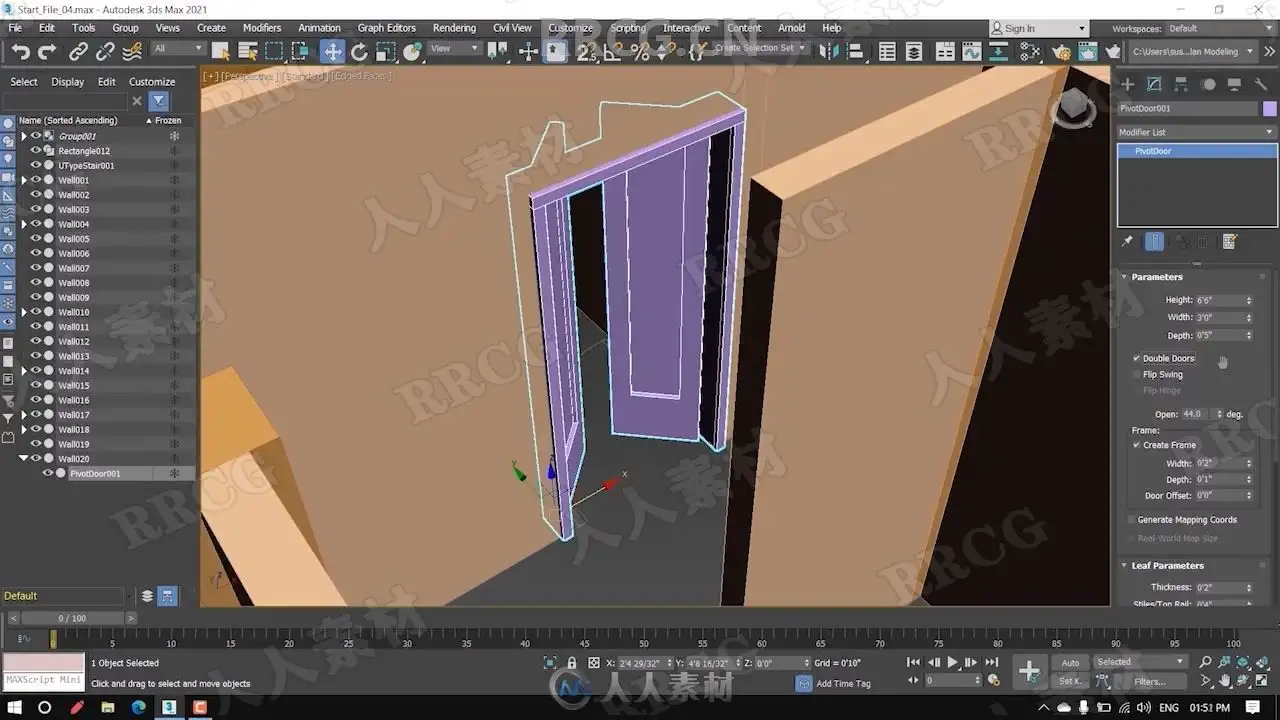Activate the Pan View hand tool
The height and width of the screenshot is (720, 1280).
coord(1225,681)
